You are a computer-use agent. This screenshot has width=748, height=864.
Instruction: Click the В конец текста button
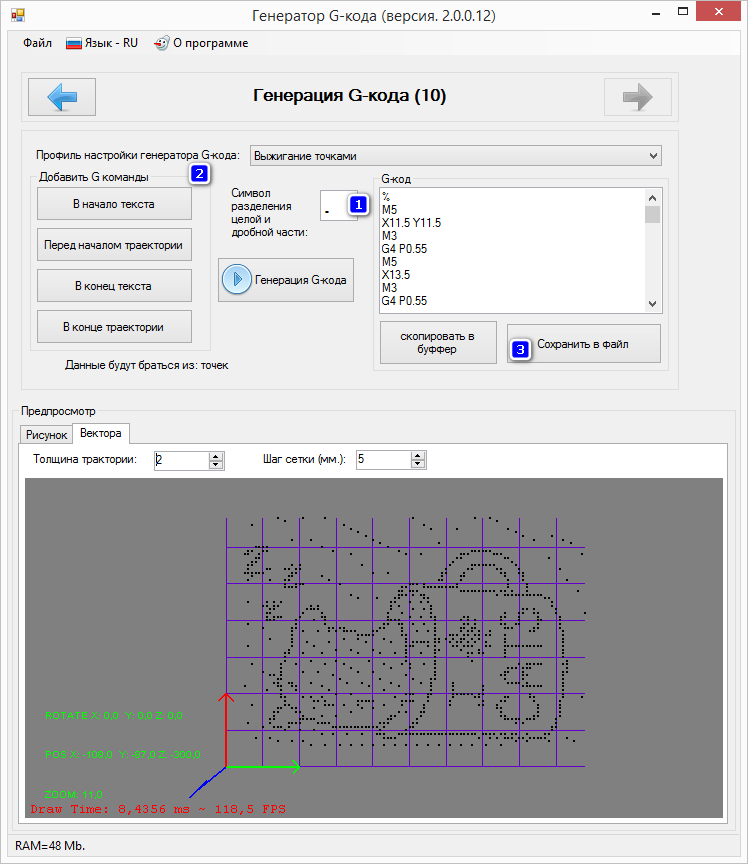(x=114, y=286)
